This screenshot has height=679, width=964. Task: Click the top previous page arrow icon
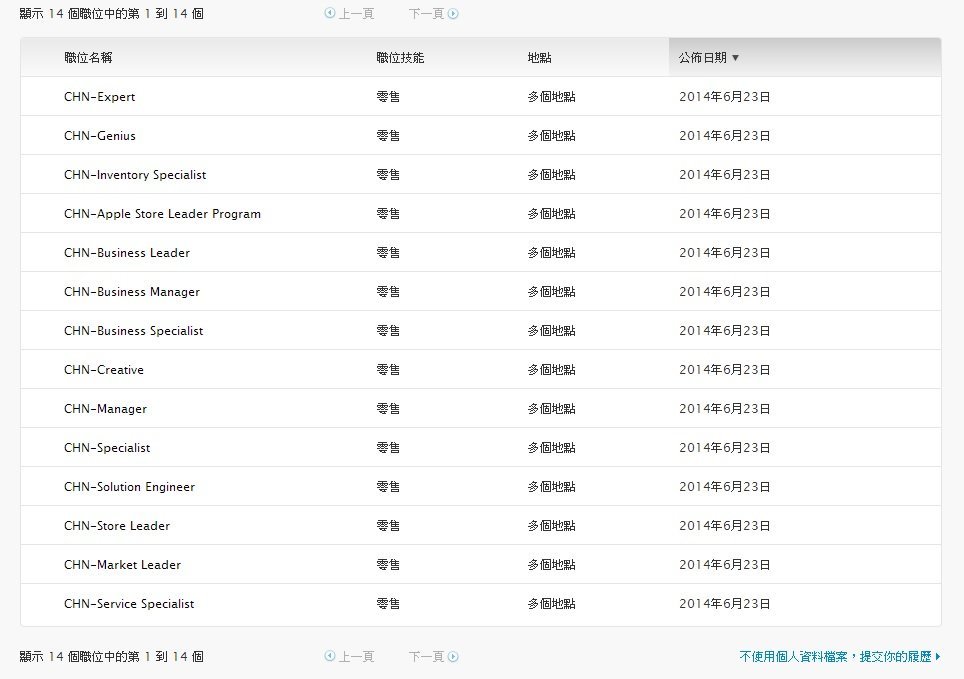pos(330,14)
